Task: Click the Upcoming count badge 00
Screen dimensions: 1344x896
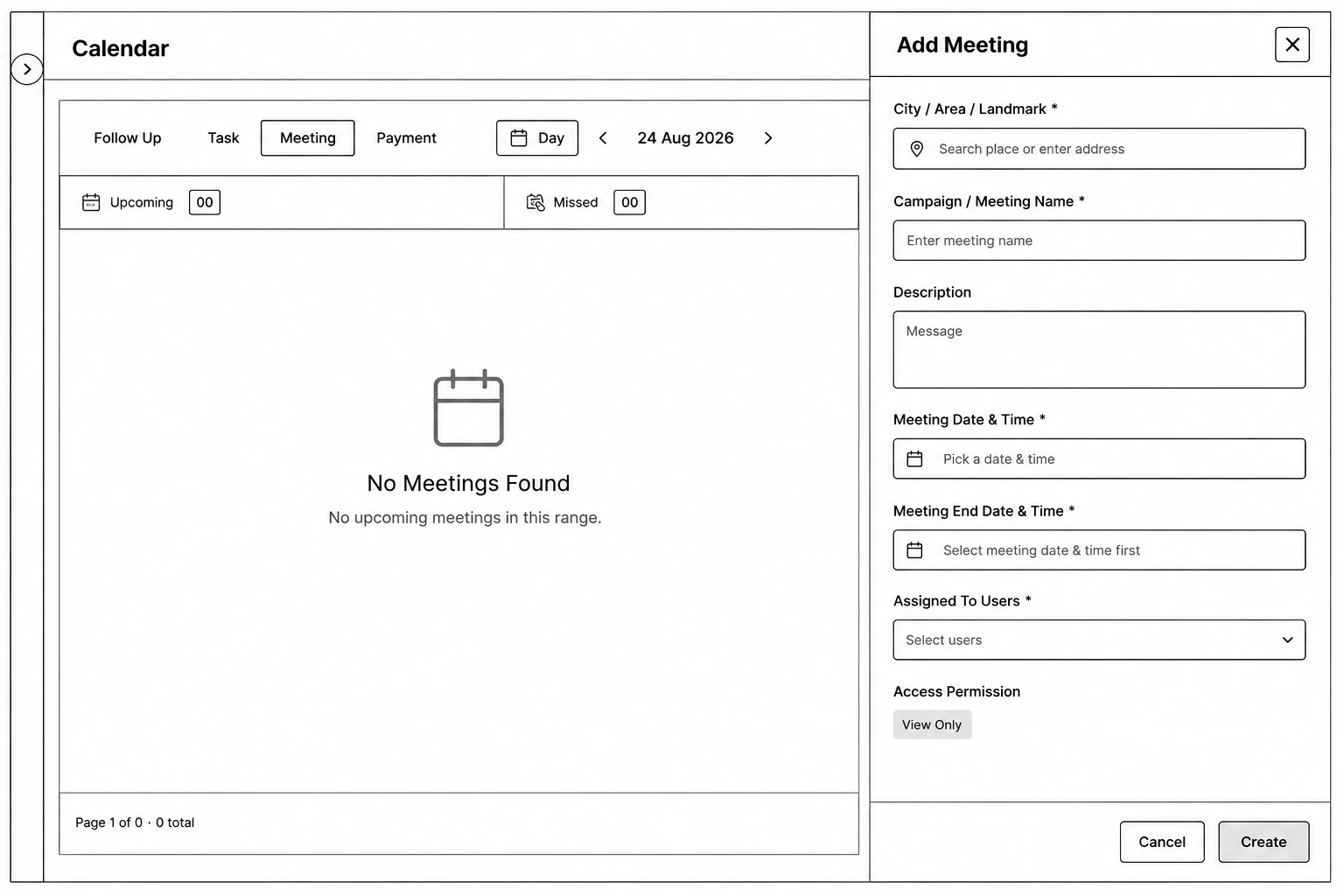Action: (x=205, y=202)
